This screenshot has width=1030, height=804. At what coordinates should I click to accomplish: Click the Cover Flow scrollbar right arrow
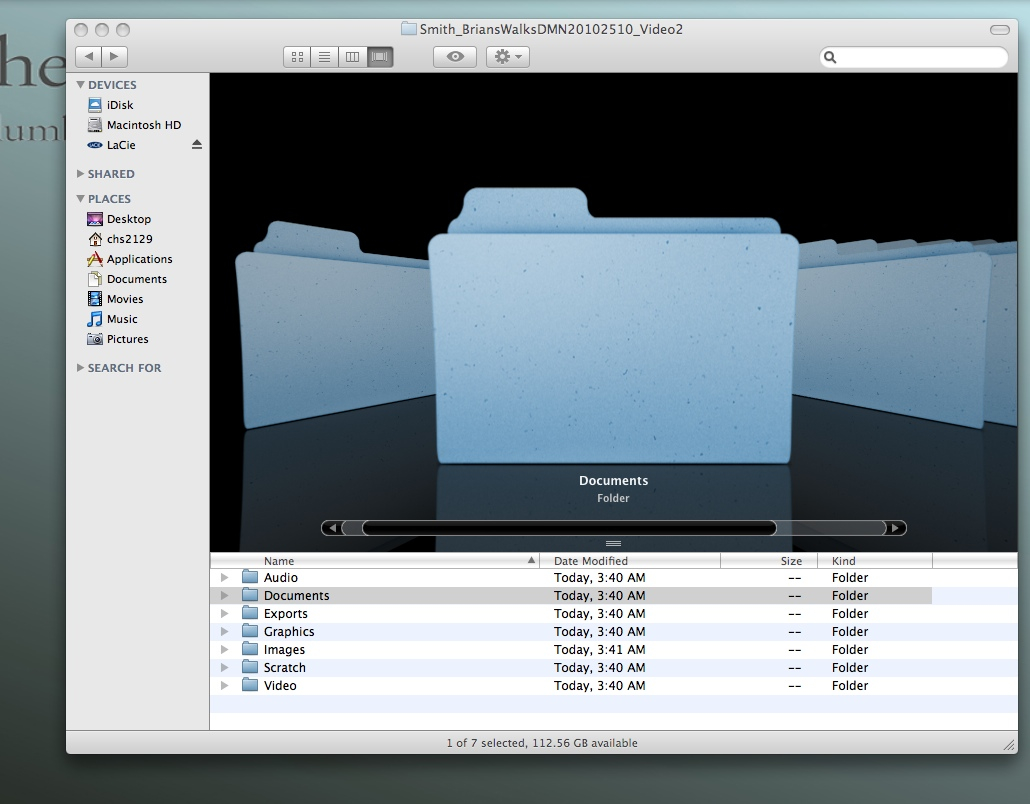[x=897, y=528]
